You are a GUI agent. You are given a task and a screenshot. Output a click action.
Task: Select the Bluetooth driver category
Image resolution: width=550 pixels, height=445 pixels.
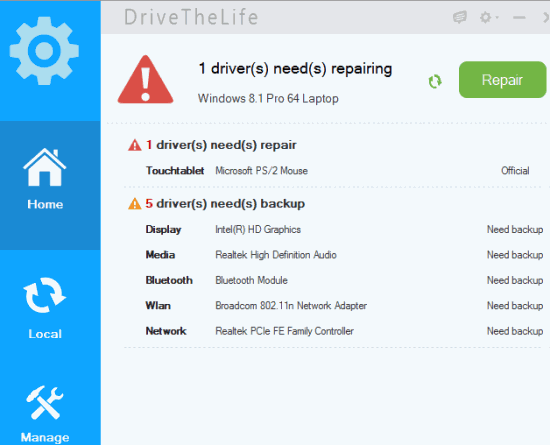[169, 280]
